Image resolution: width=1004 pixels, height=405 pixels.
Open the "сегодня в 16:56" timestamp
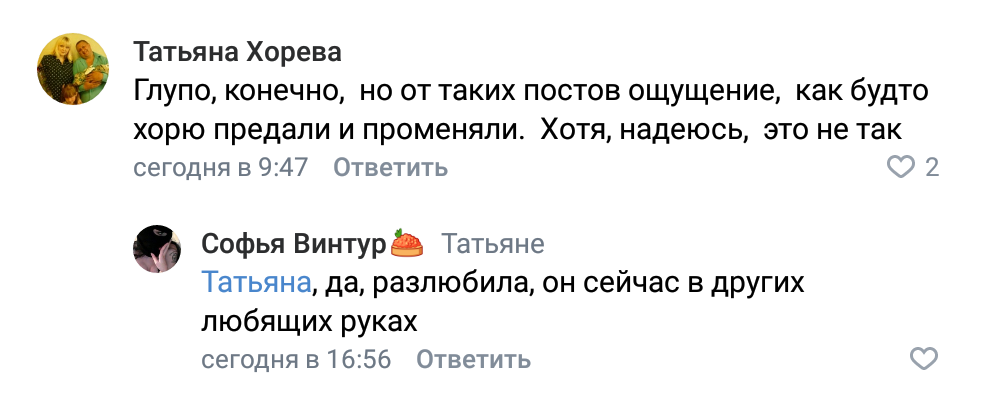296,359
